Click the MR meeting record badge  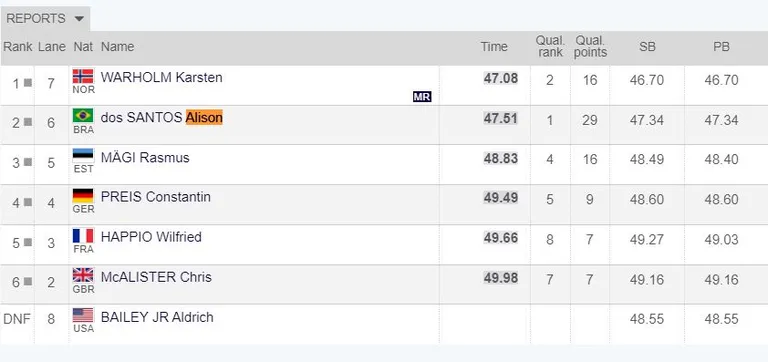pos(422,97)
